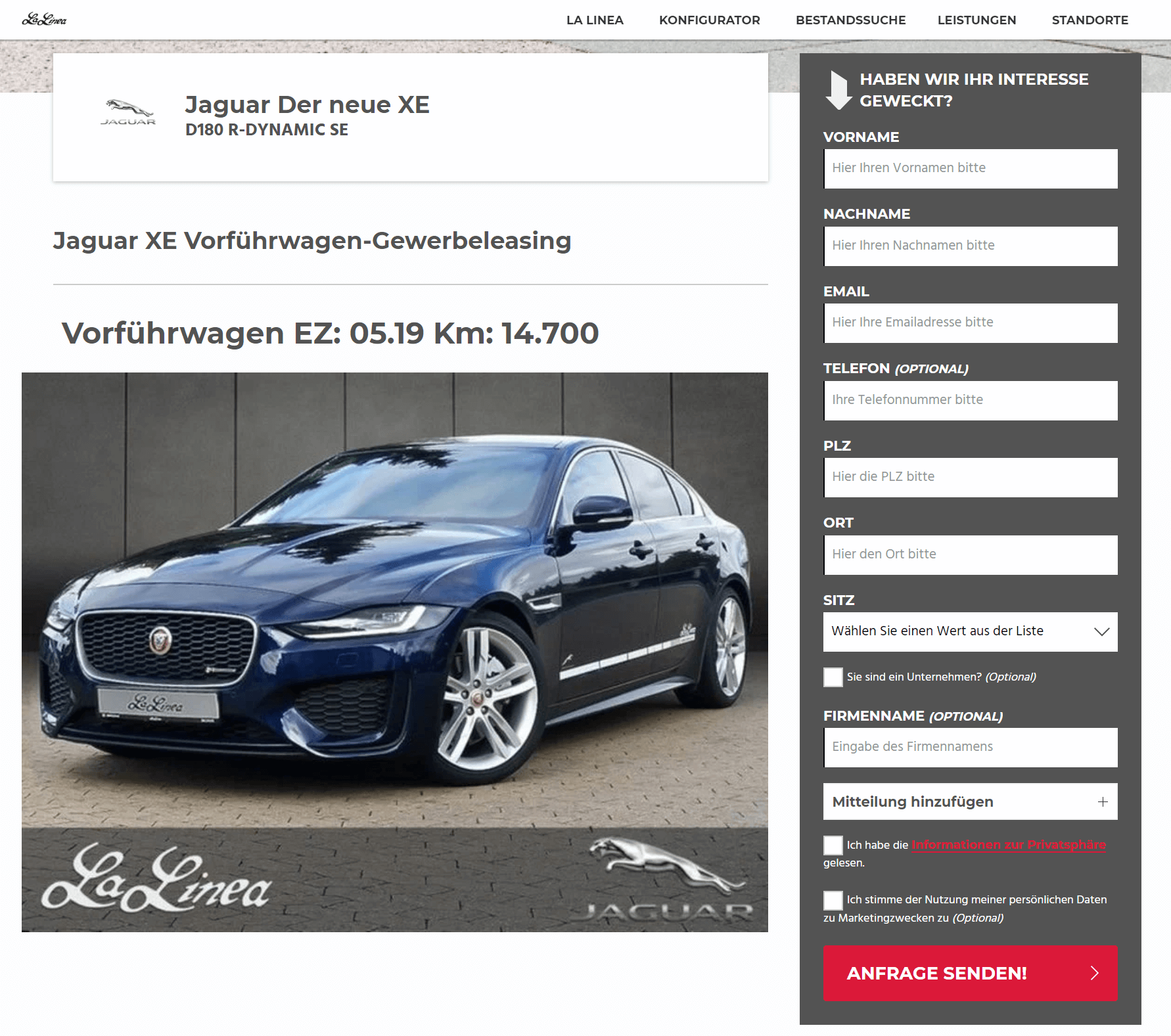
Task: Focus the Firmenname input field
Action: [x=971, y=747]
